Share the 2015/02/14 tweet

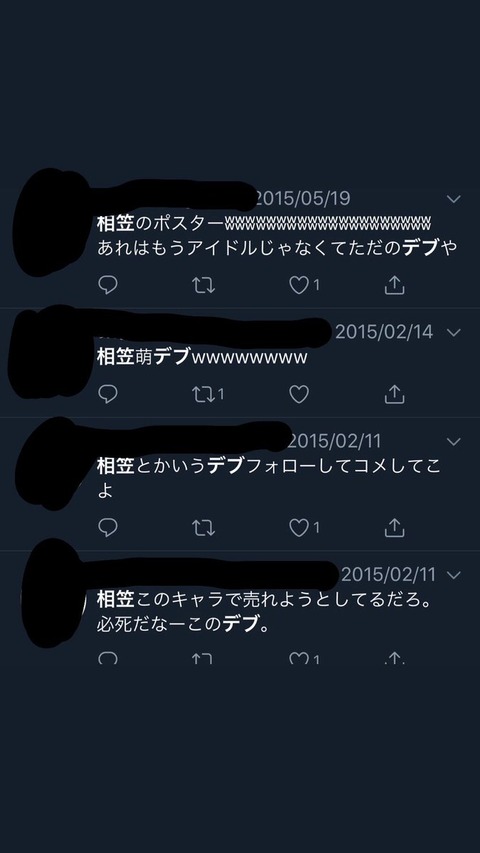pos(395,393)
